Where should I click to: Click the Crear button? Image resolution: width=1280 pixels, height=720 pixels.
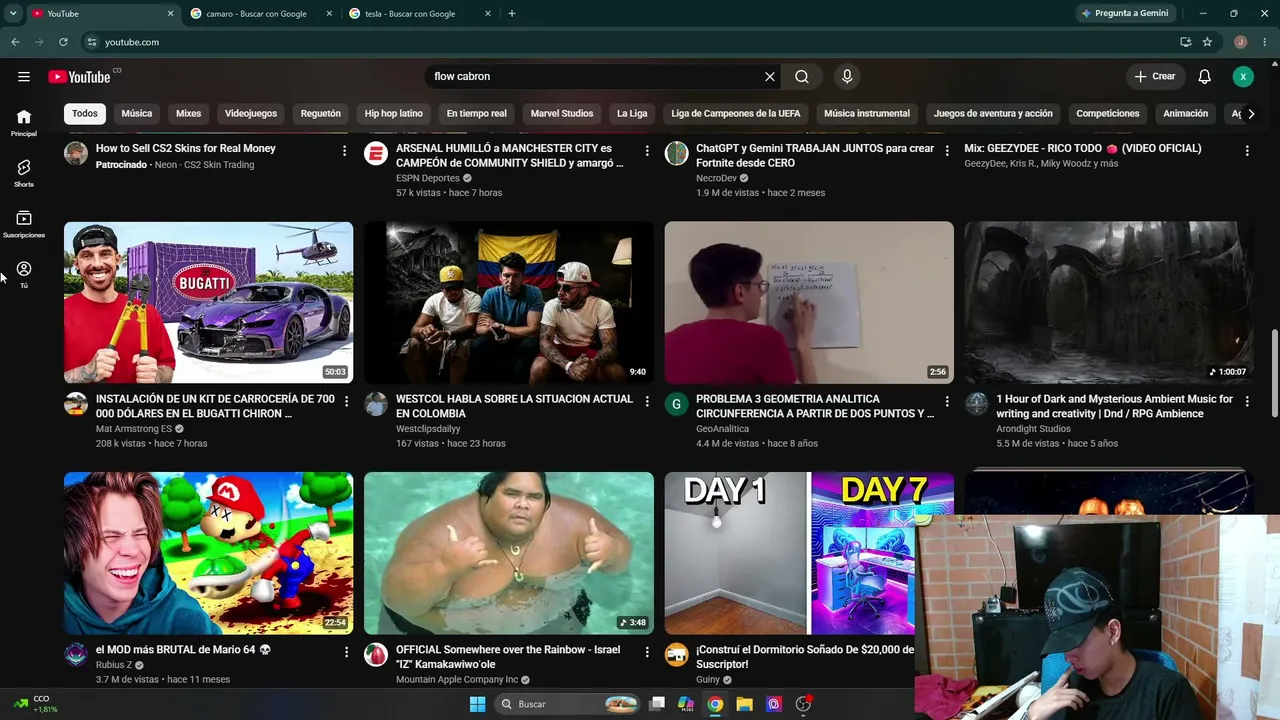pyautogui.click(x=1155, y=76)
